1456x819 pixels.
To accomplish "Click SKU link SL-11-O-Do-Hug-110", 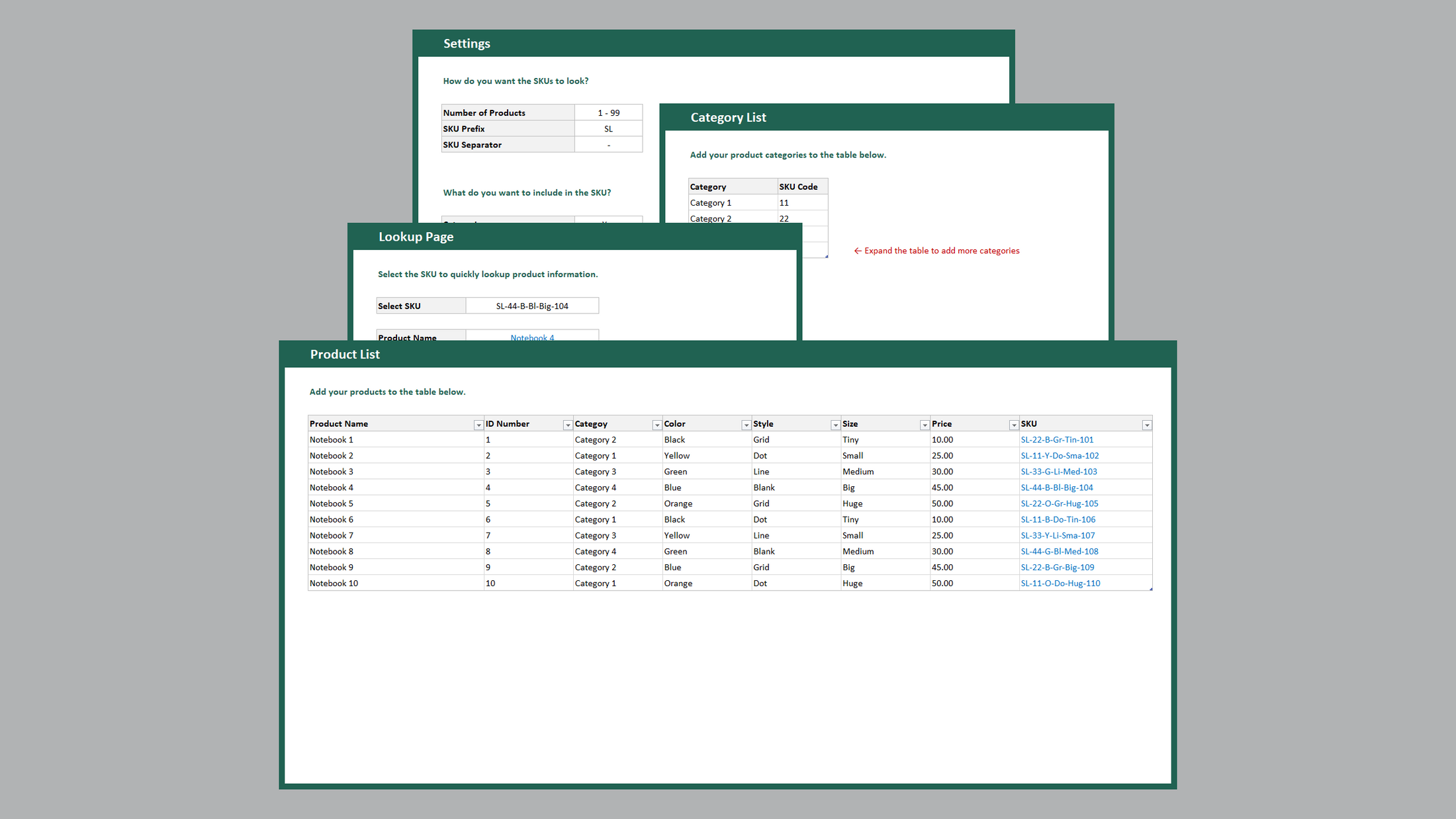I will [x=1060, y=583].
